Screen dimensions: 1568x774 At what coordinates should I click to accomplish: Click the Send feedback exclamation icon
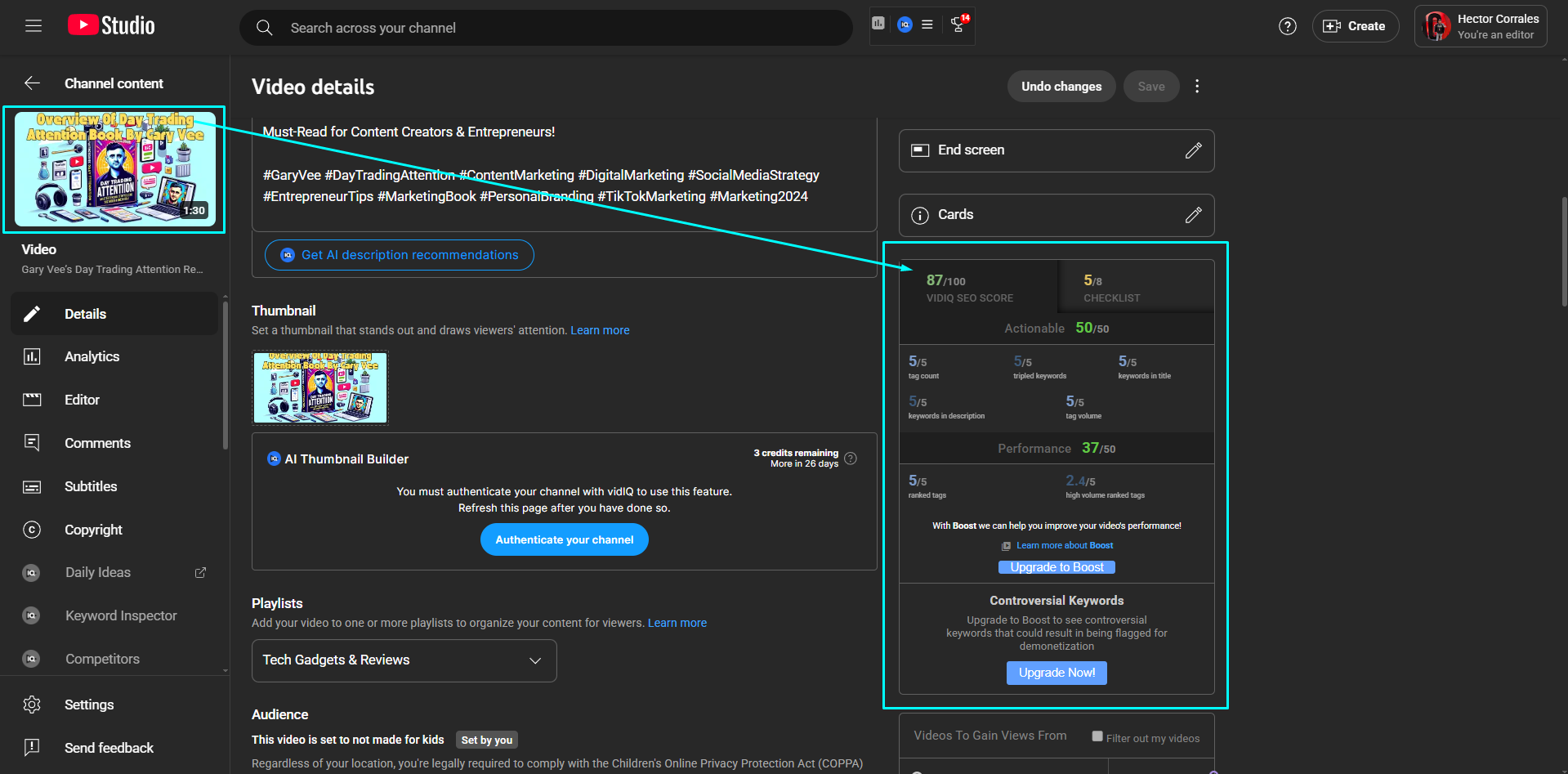pos(32,747)
